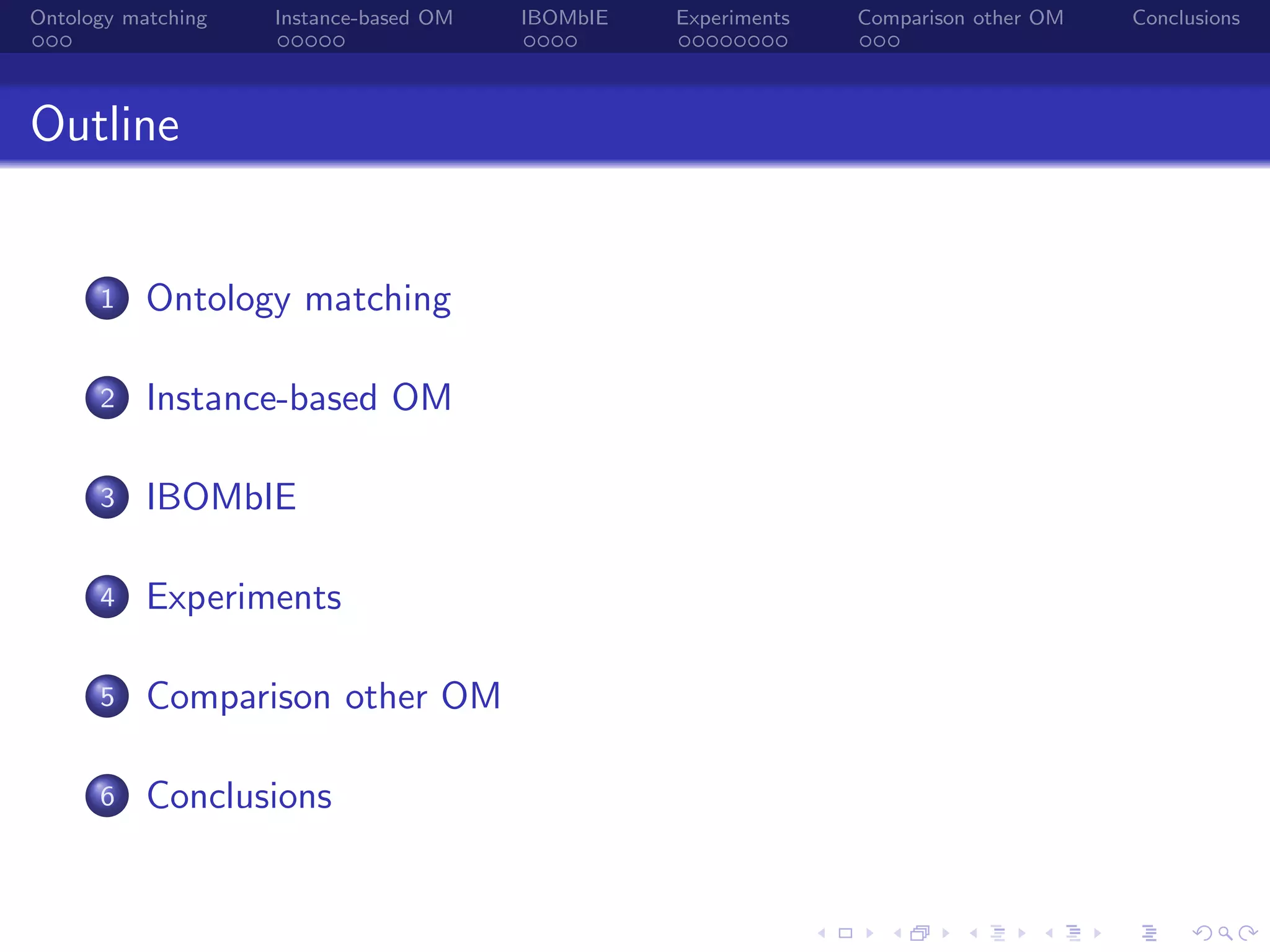Screen dimensions: 1270x952
Task: Go to next slide with right arrow
Action: pyautogui.click(x=869, y=933)
